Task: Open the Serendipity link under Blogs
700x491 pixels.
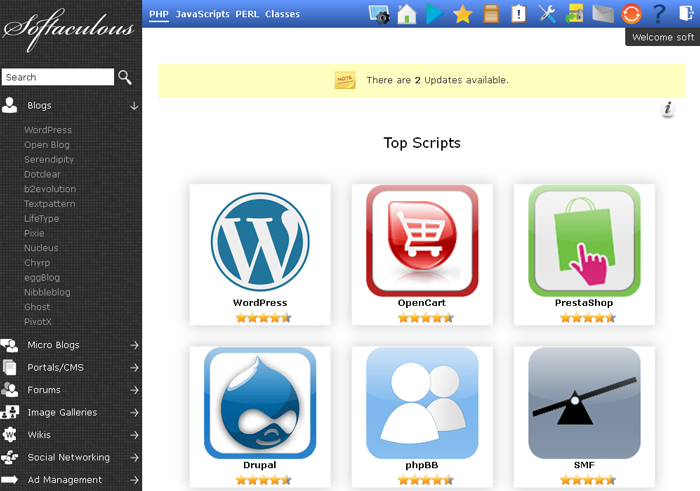Action: (x=49, y=160)
